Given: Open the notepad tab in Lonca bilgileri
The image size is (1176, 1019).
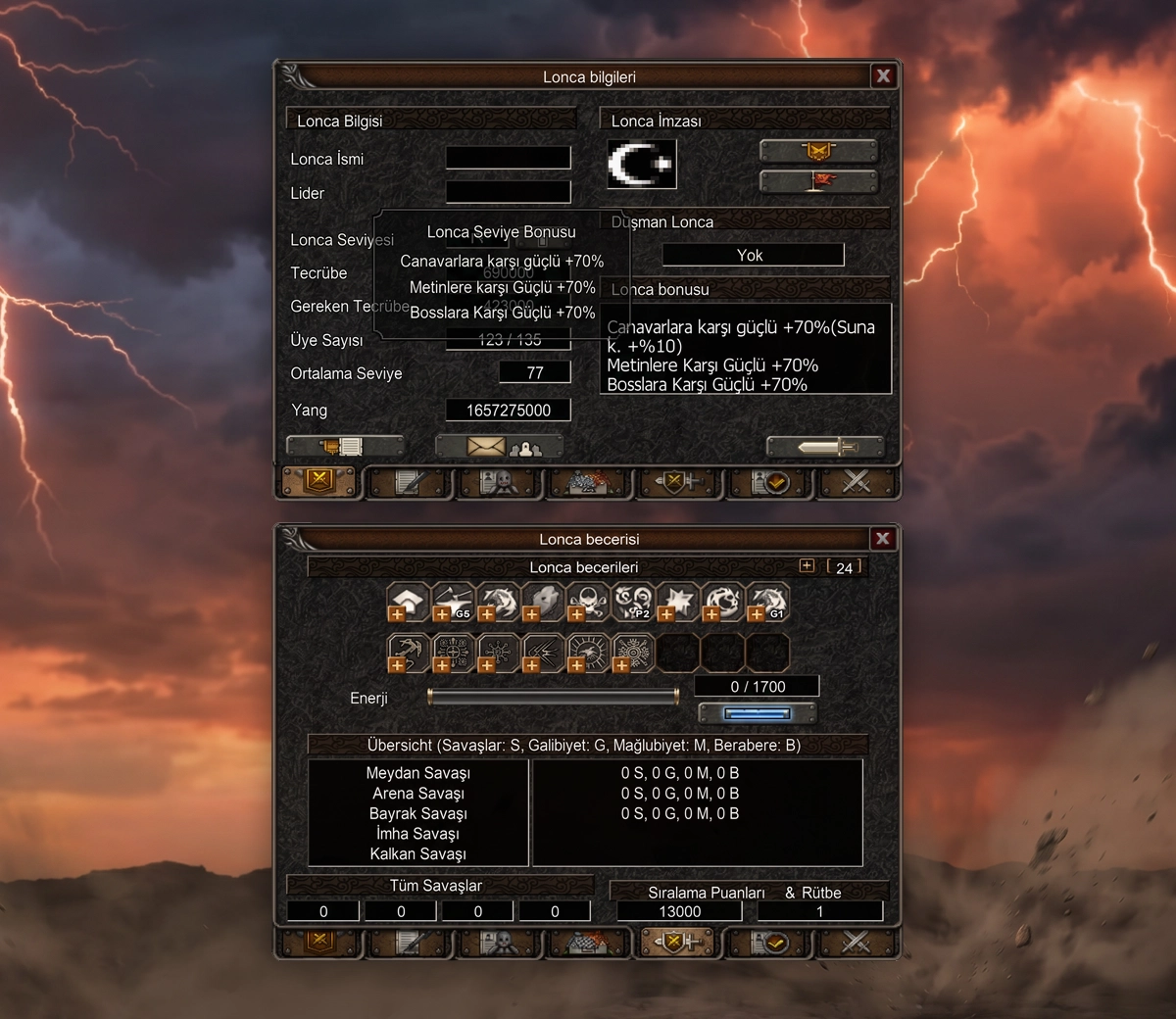Looking at the screenshot, I should pyautogui.click(x=410, y=482).
